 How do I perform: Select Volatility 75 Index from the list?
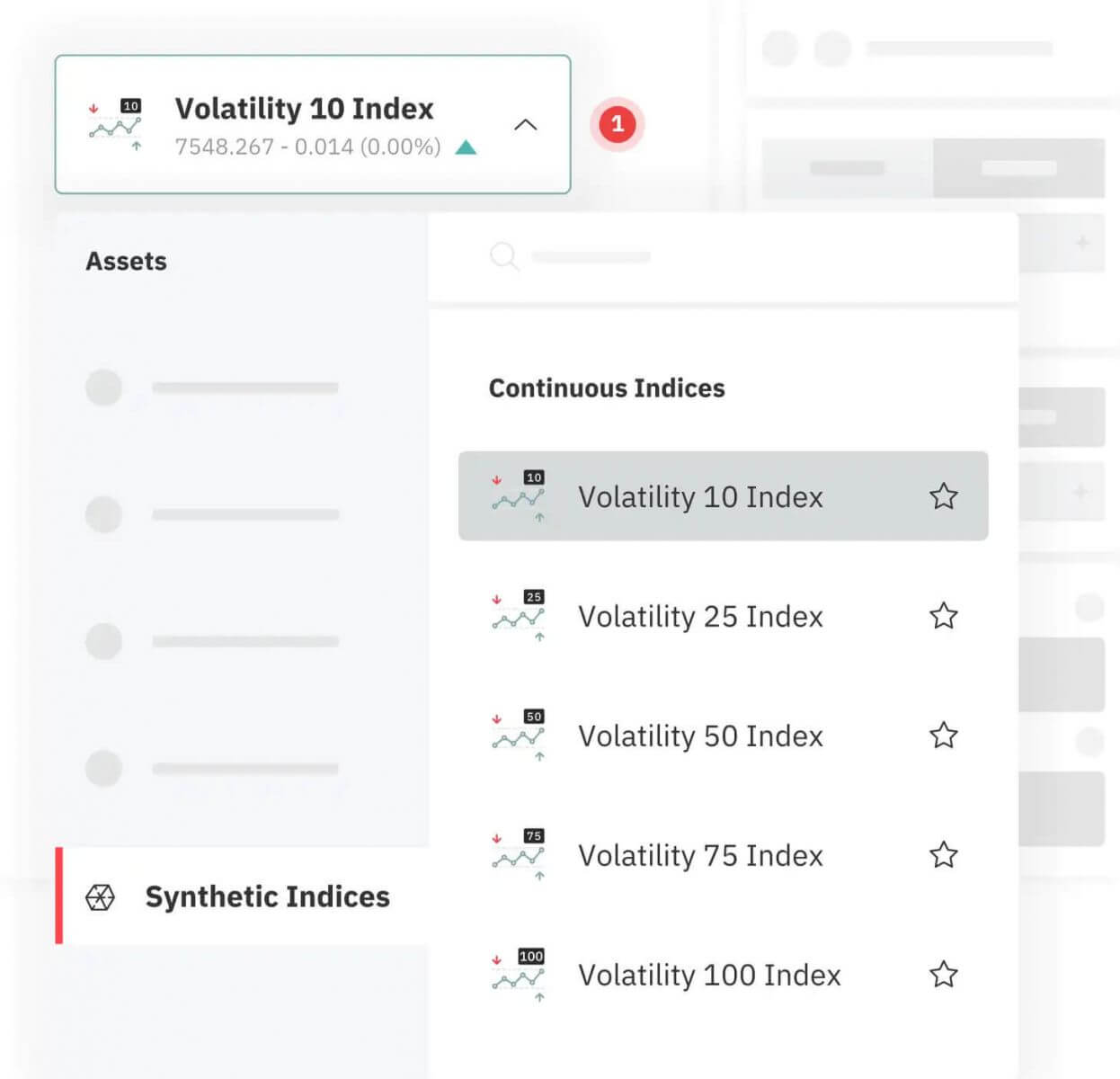coord(702,855)
